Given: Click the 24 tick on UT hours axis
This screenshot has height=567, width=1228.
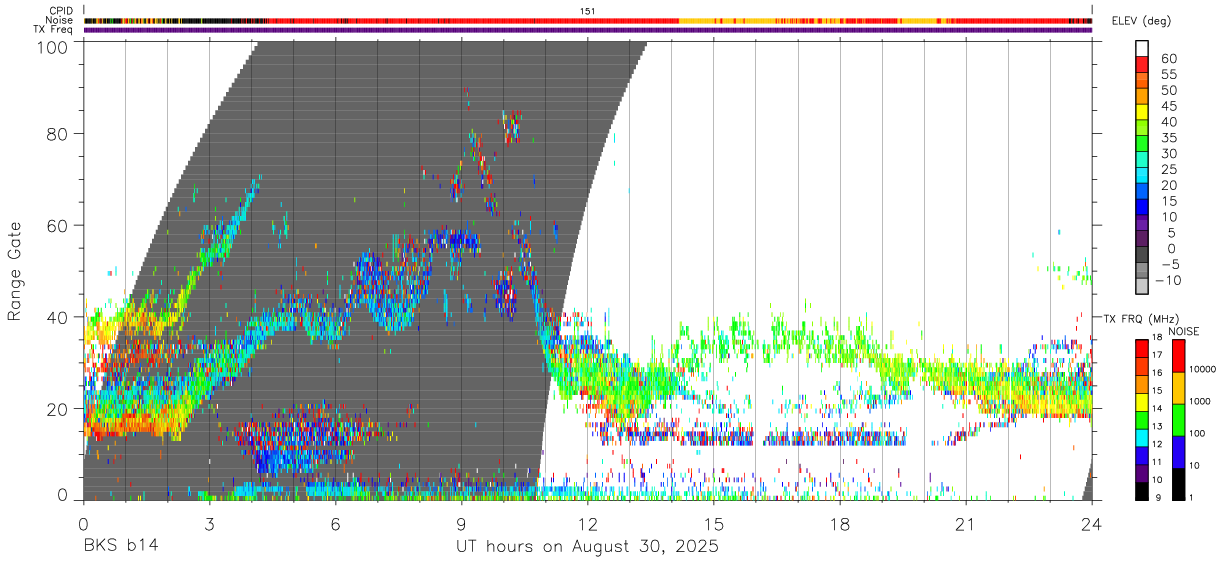Looking at the screenshot, I should click(x=1092, y=524).
